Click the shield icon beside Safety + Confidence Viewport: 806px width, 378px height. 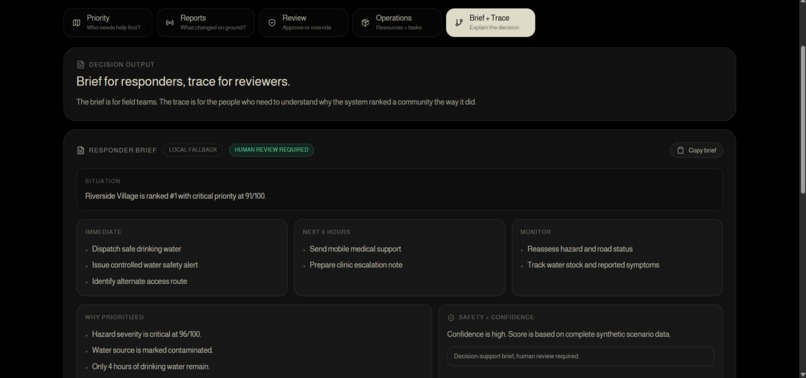coord(451,318)
